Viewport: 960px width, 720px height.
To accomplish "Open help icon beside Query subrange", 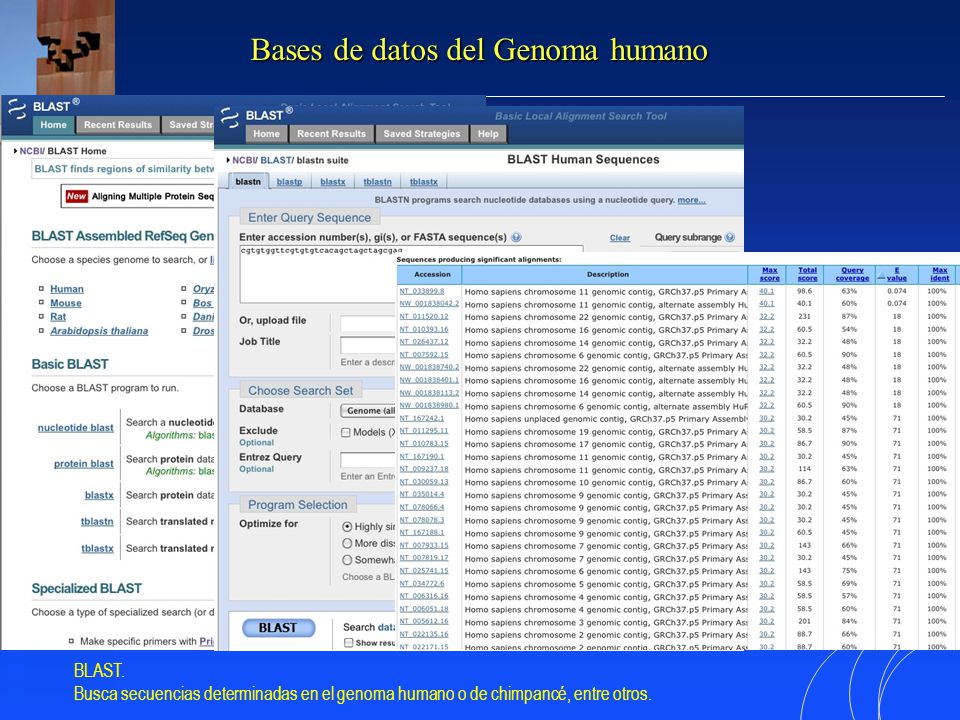I will pyautogui.click(x=729, y=238).
